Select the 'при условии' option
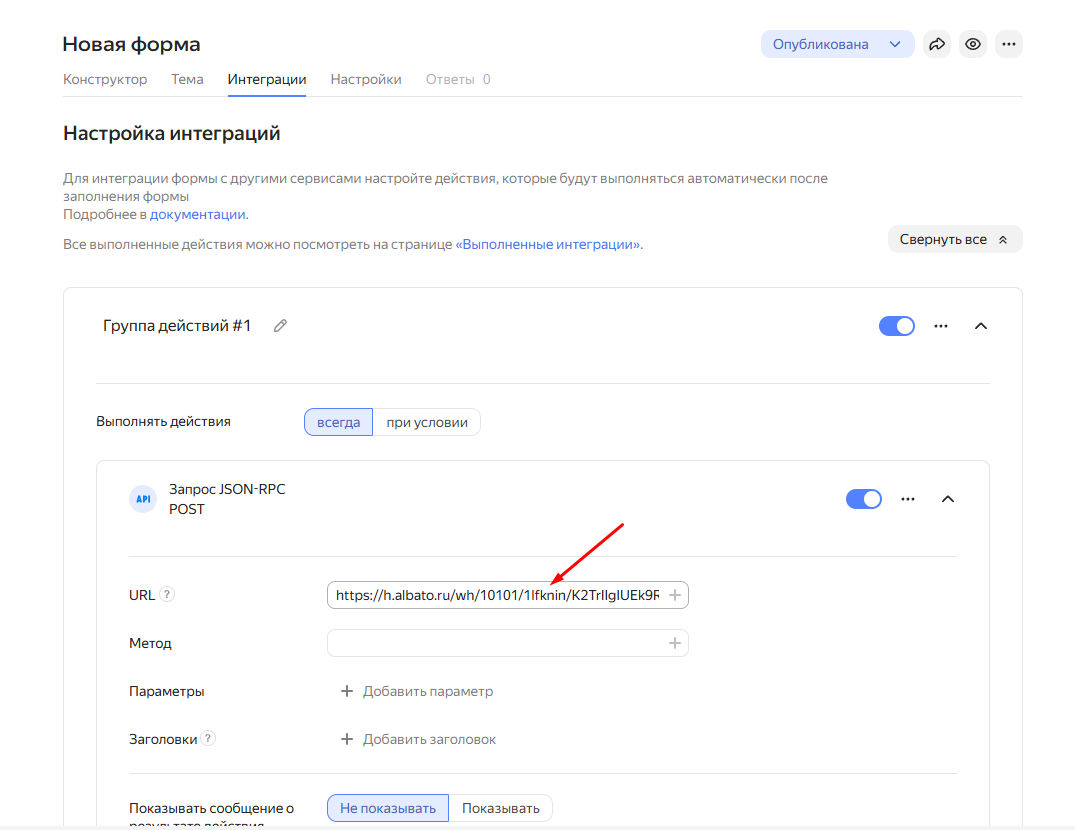 [x=427, y=422]
